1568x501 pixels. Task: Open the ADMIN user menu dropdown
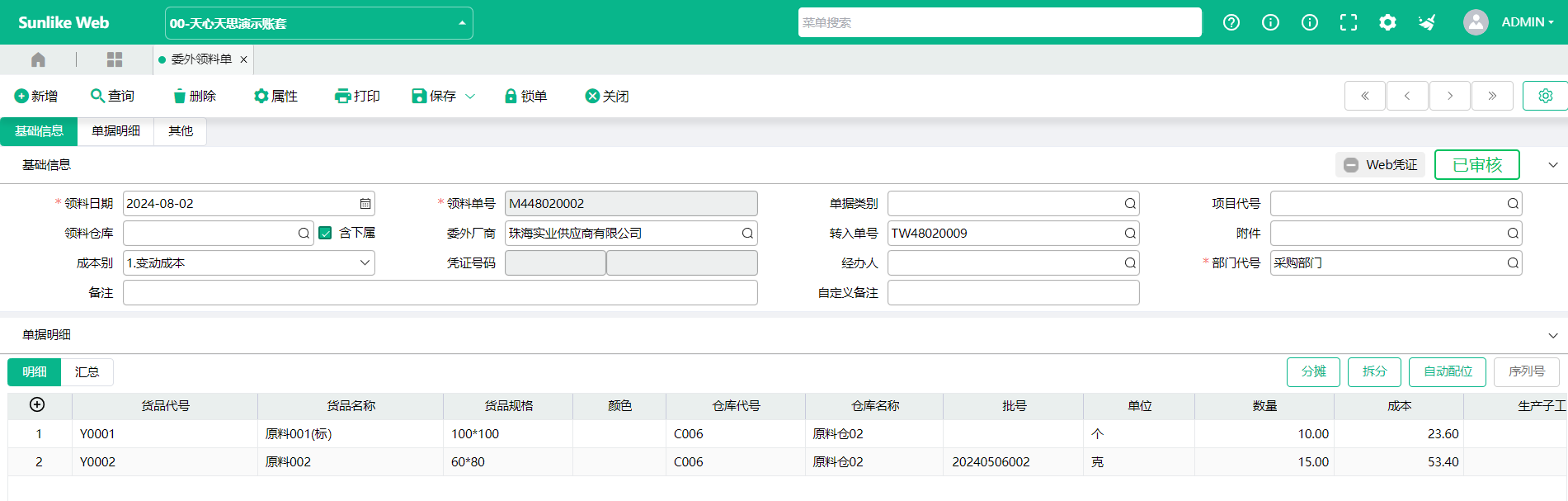coord(1527,22)
